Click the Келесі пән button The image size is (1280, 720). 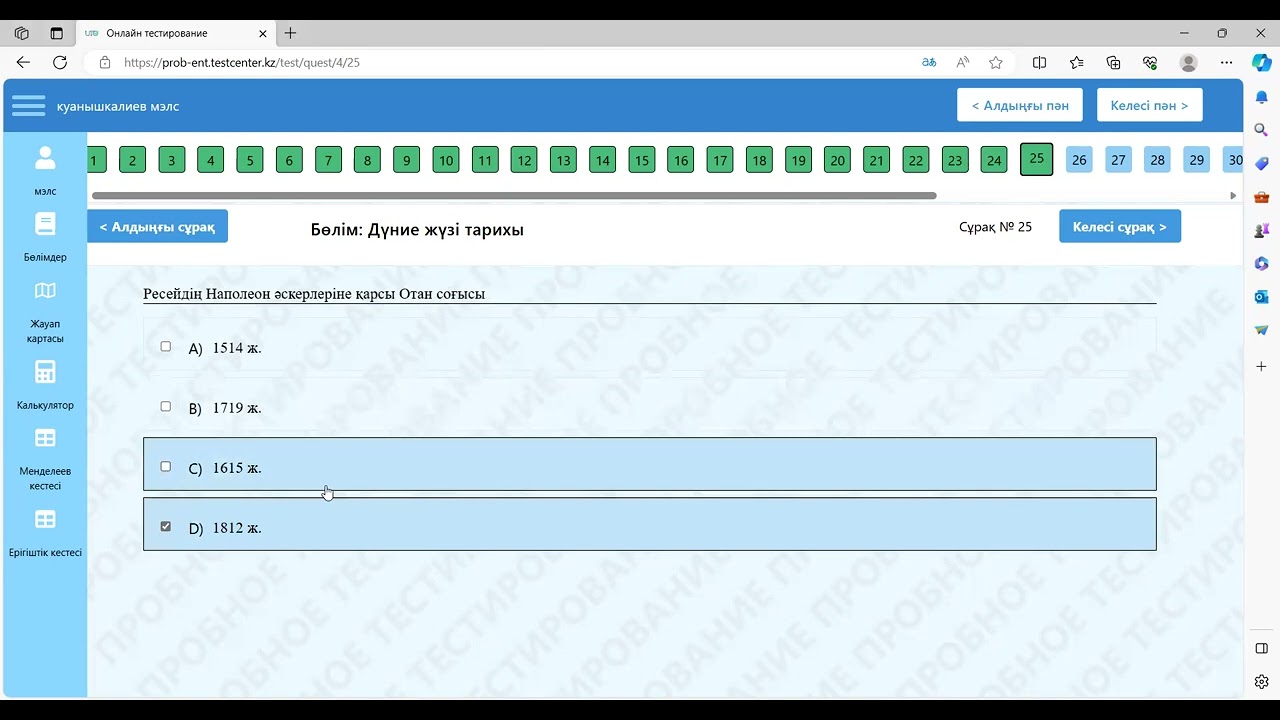1149,105
